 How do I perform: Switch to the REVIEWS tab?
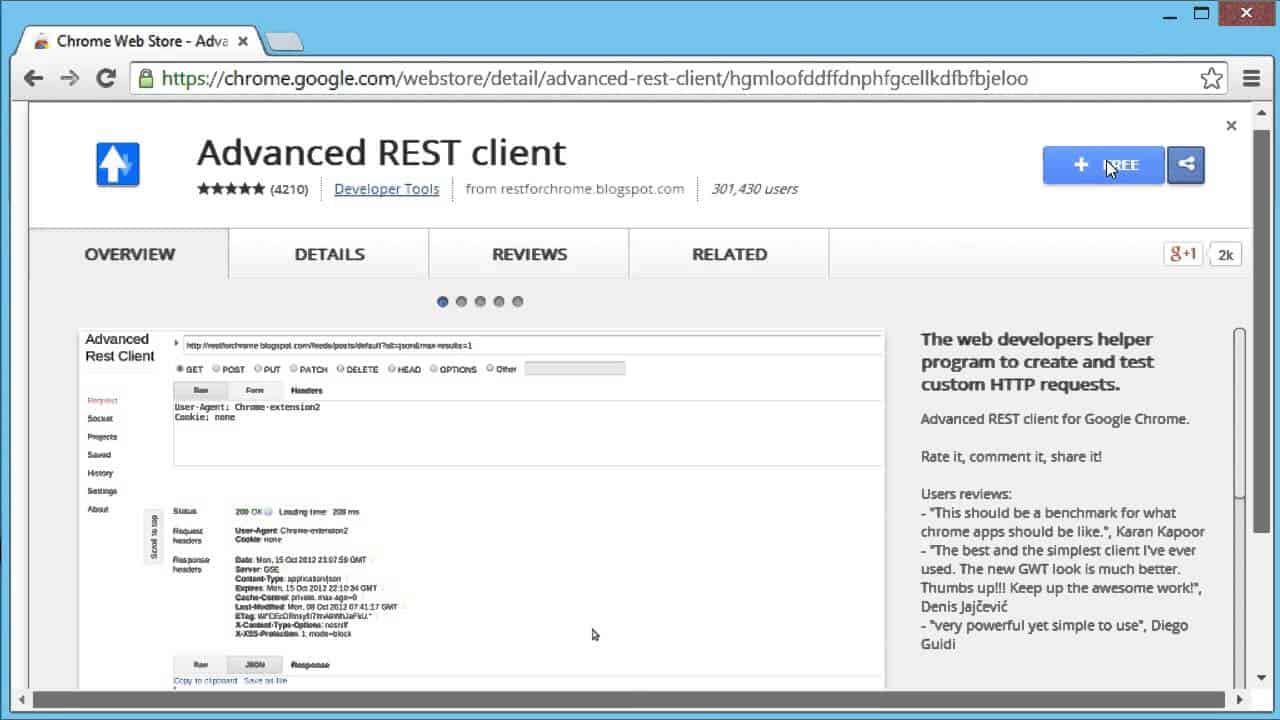pos(528,253)
